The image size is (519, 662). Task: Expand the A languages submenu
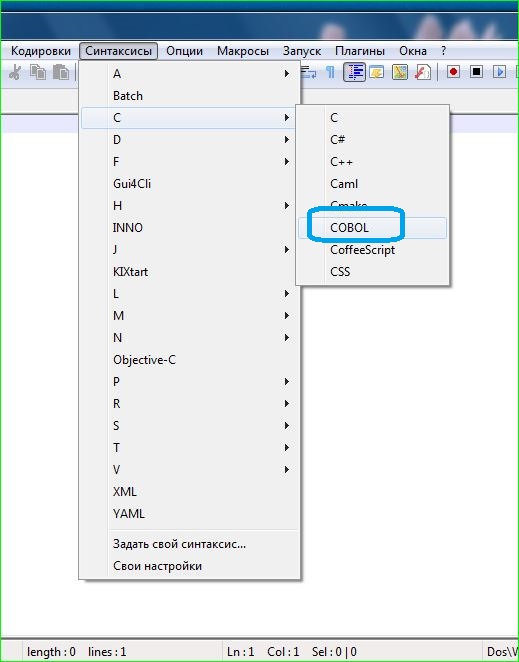coord(190,74)
